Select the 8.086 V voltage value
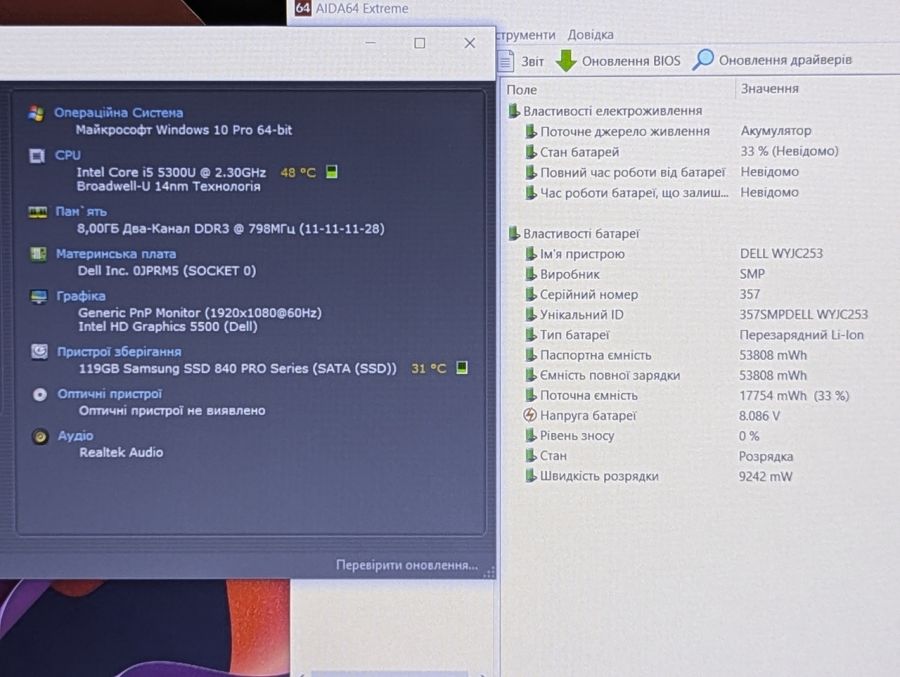 click(759, 415)
